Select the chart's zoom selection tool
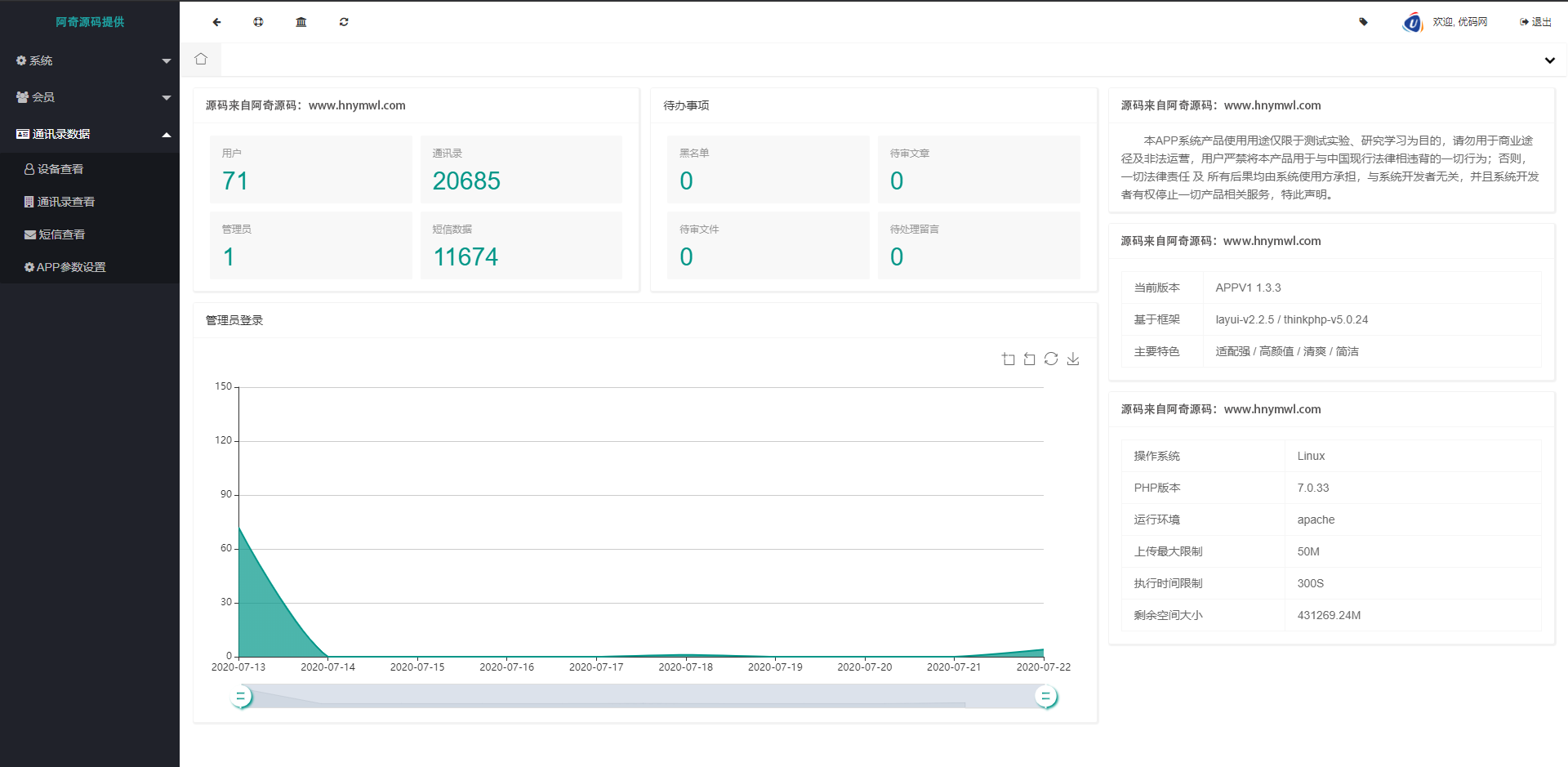1568x767 pixels. coord(1008,359)
